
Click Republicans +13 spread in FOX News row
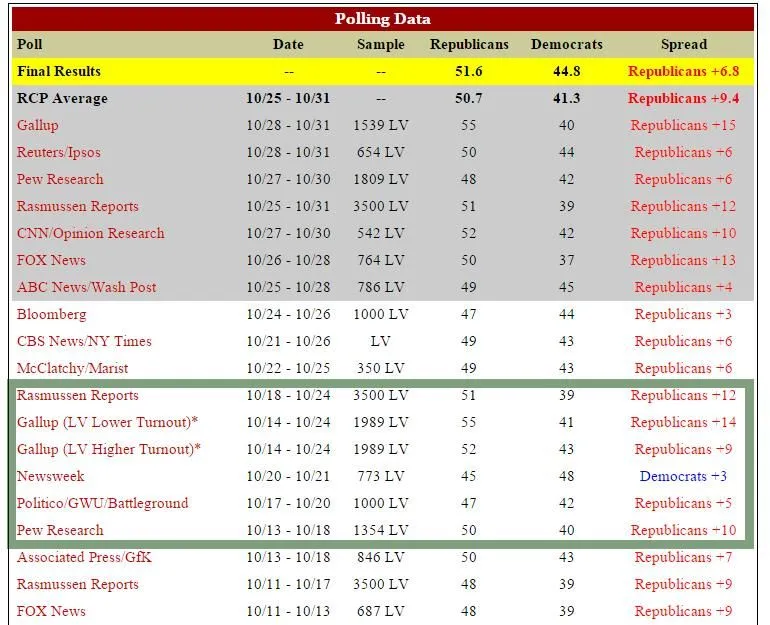coord(683,260)
